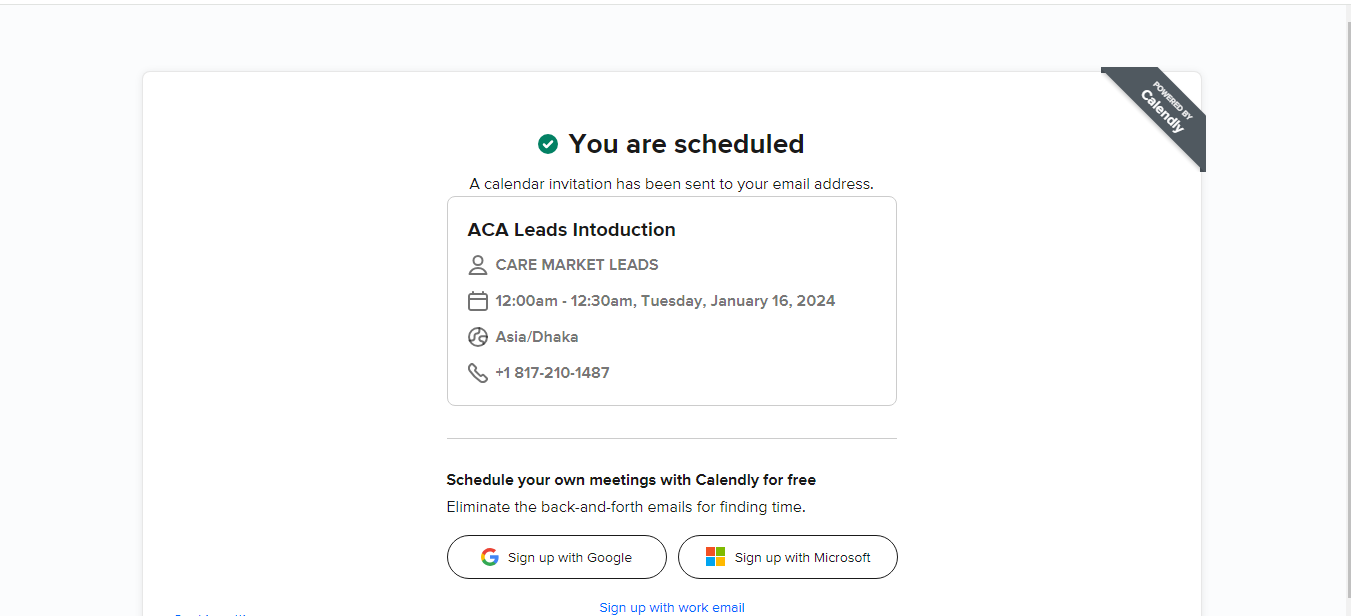Click the ACA Leads Intoduction event title
Image resolution: width=1351 pixels, height=616 pixels.
point(572,230)
